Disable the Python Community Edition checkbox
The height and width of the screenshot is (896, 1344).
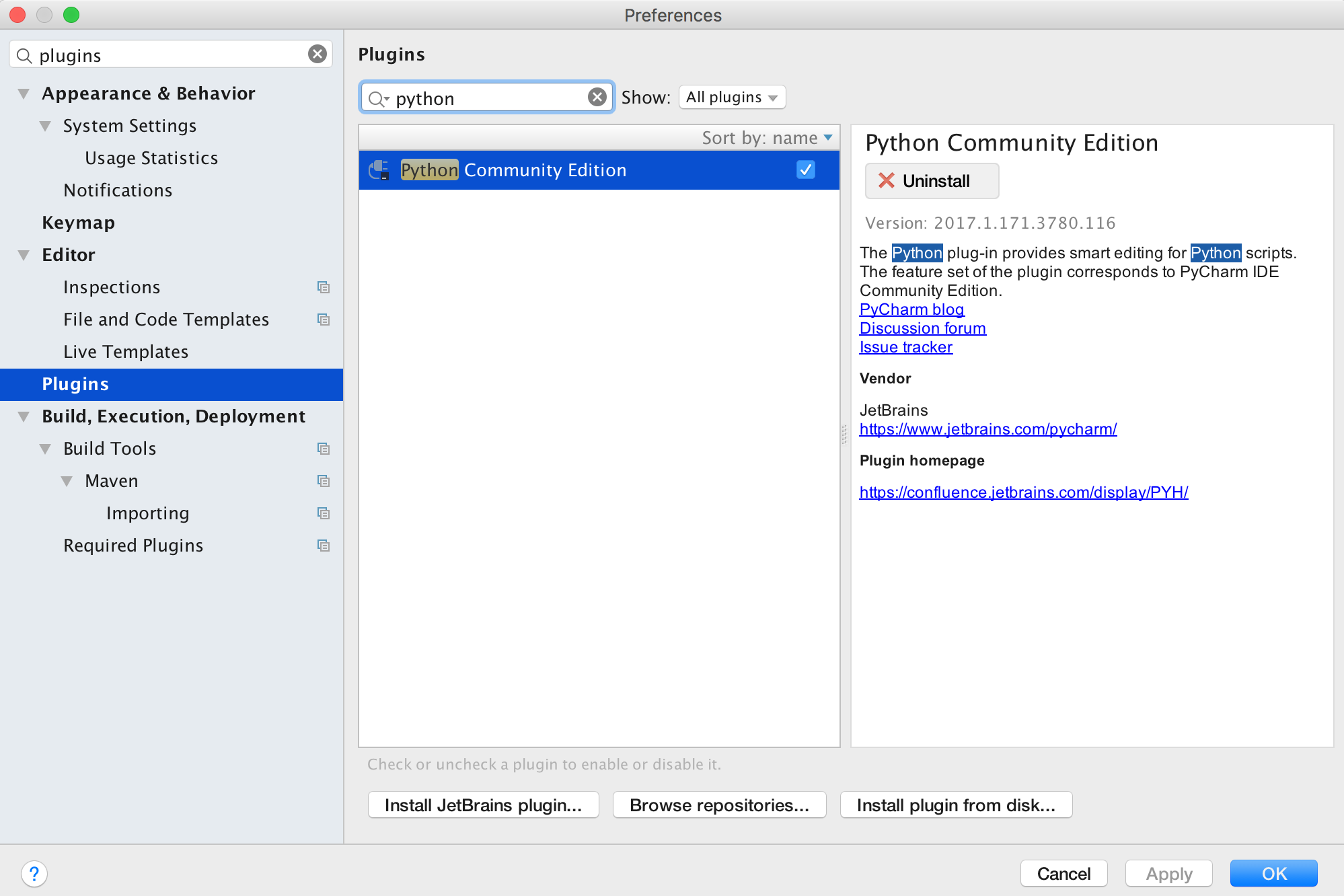[x=805, y=170]
